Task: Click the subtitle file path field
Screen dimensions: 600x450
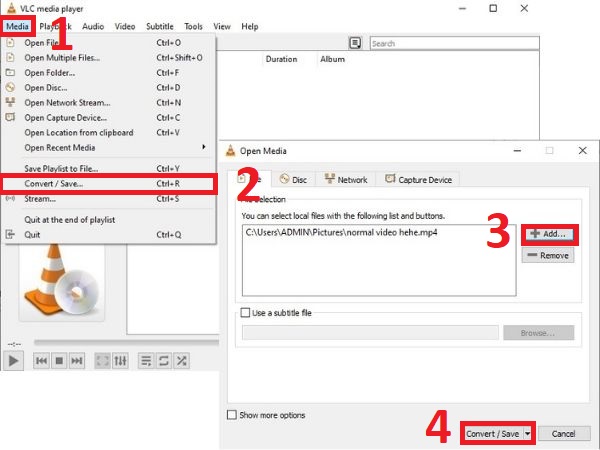Action: coord(370,333)
